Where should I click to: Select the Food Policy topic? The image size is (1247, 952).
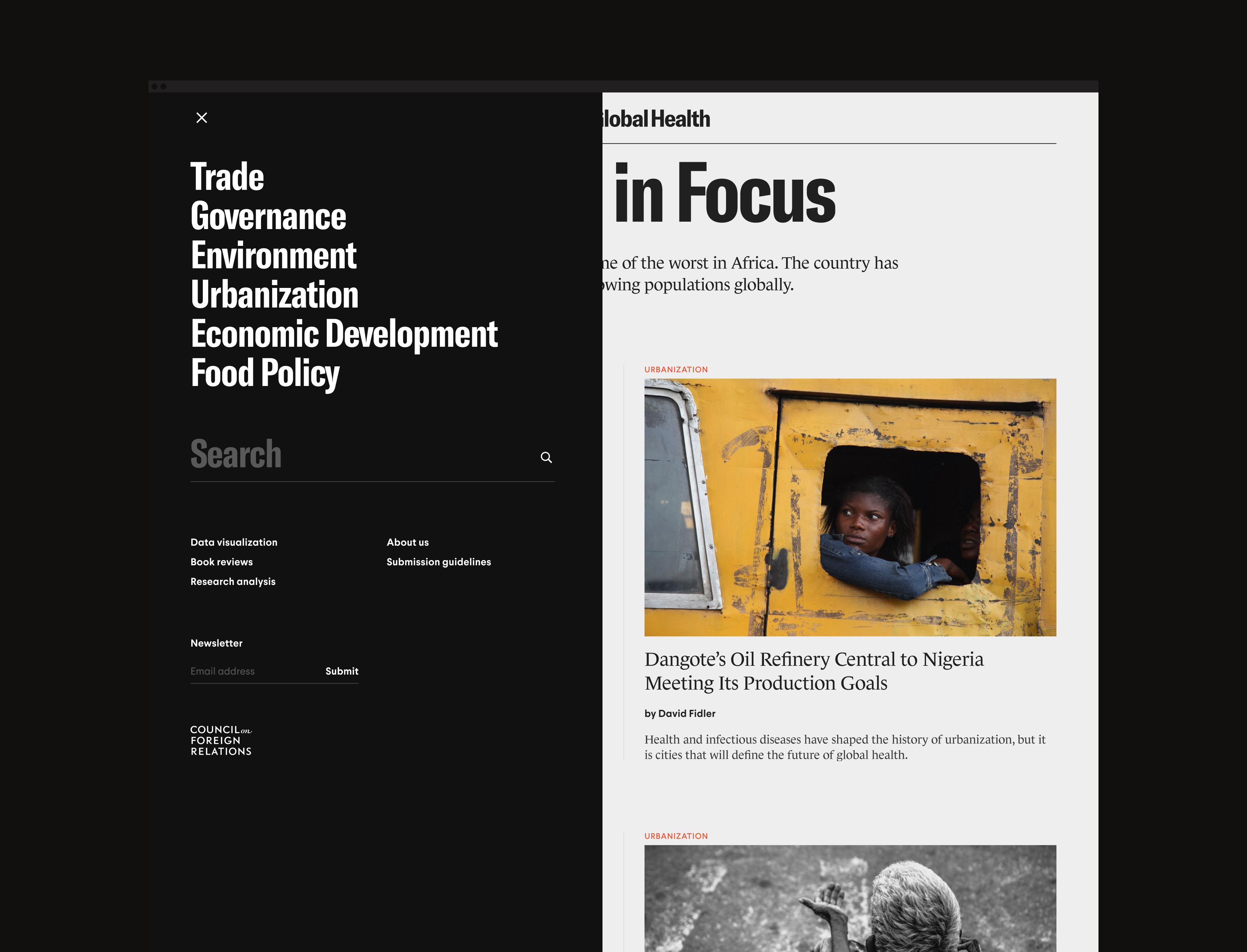(x=264, y=374)
